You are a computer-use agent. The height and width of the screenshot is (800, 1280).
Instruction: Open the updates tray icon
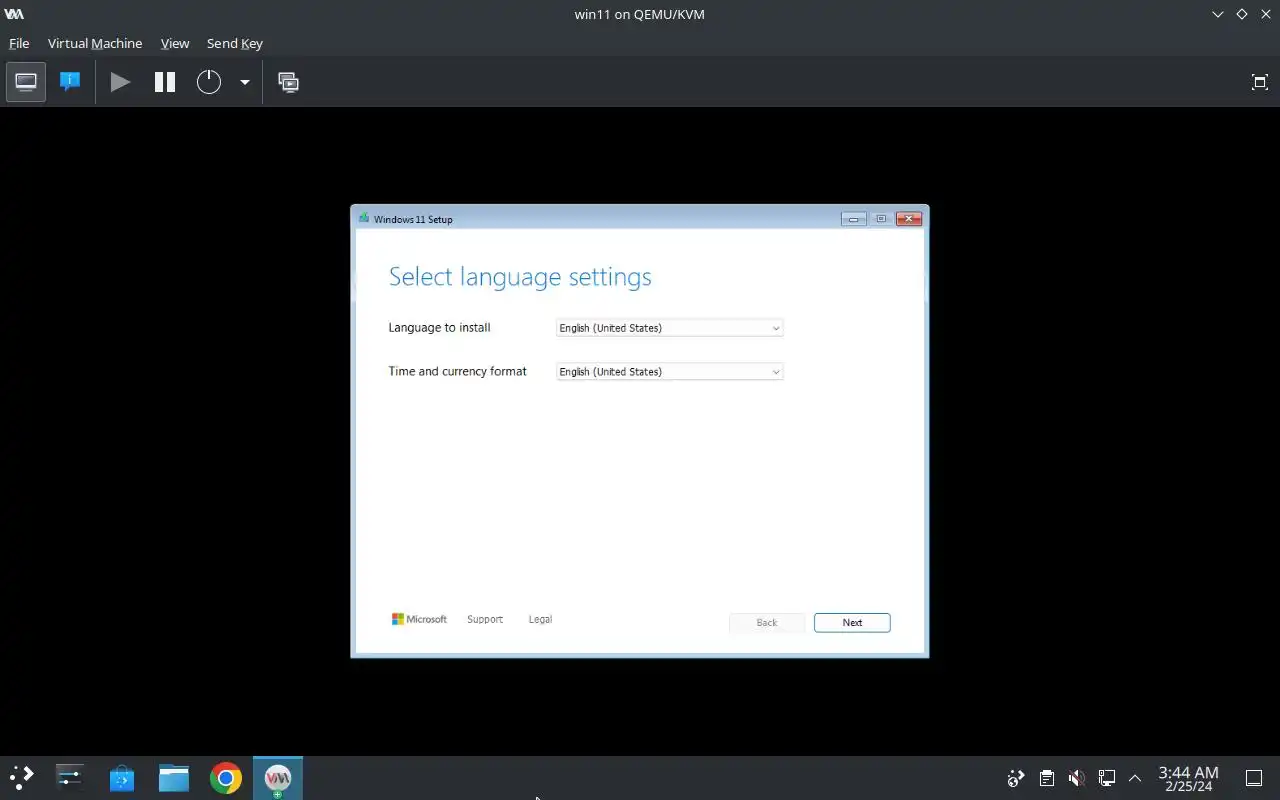[x=1016, y=778]
